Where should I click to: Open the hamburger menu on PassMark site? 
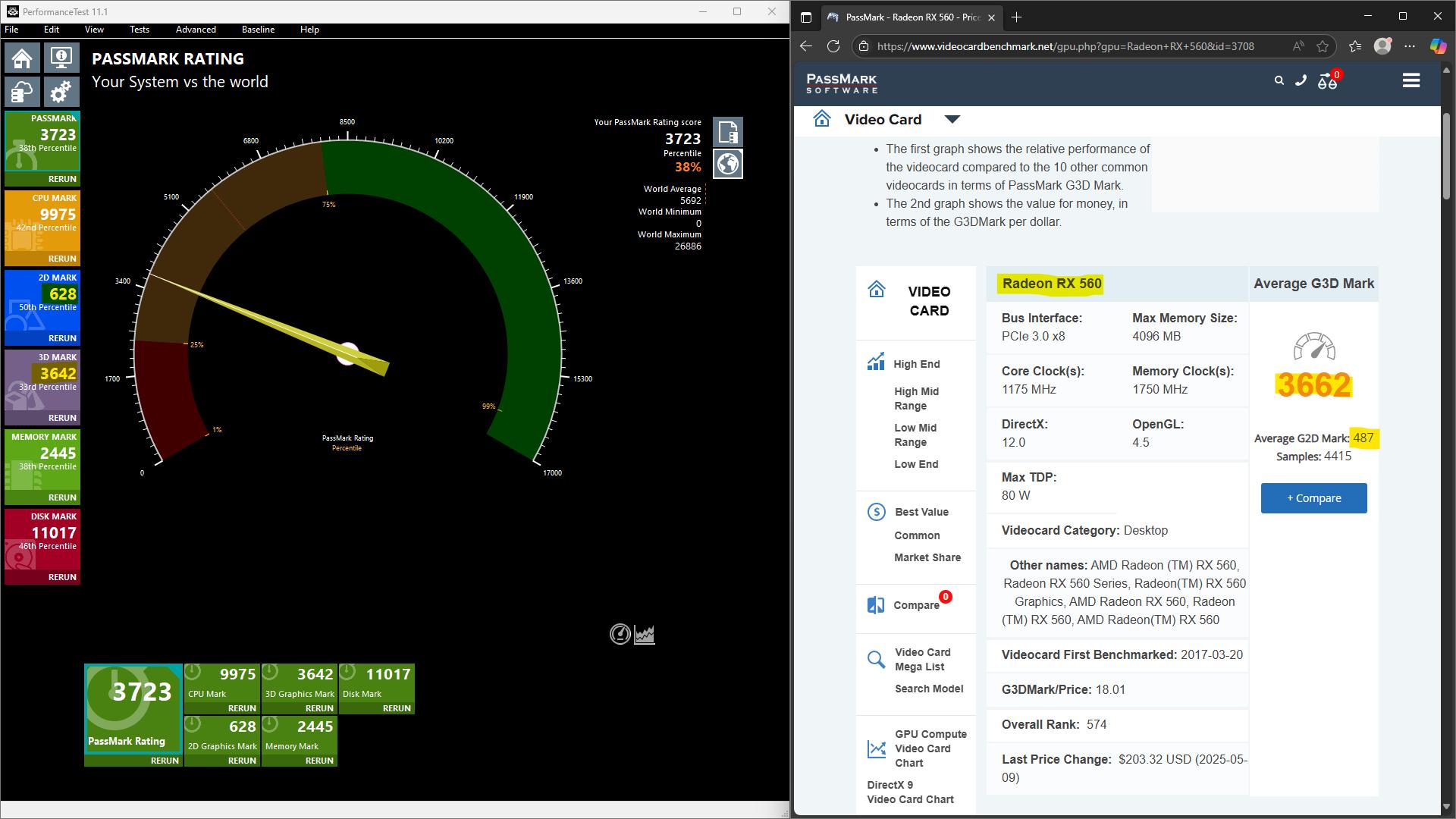1411,80
